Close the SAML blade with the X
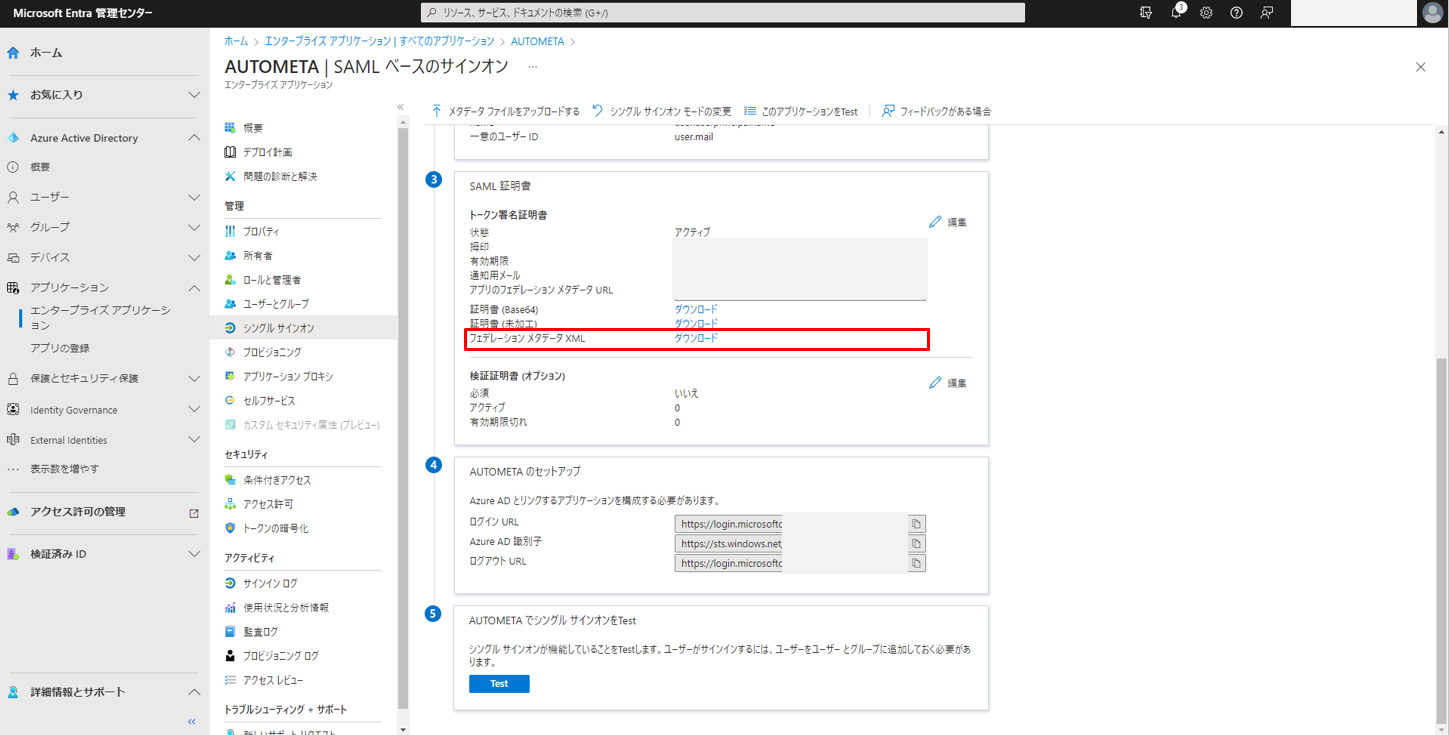The width and height of the screenshot is (1449, 735). 1421,67
